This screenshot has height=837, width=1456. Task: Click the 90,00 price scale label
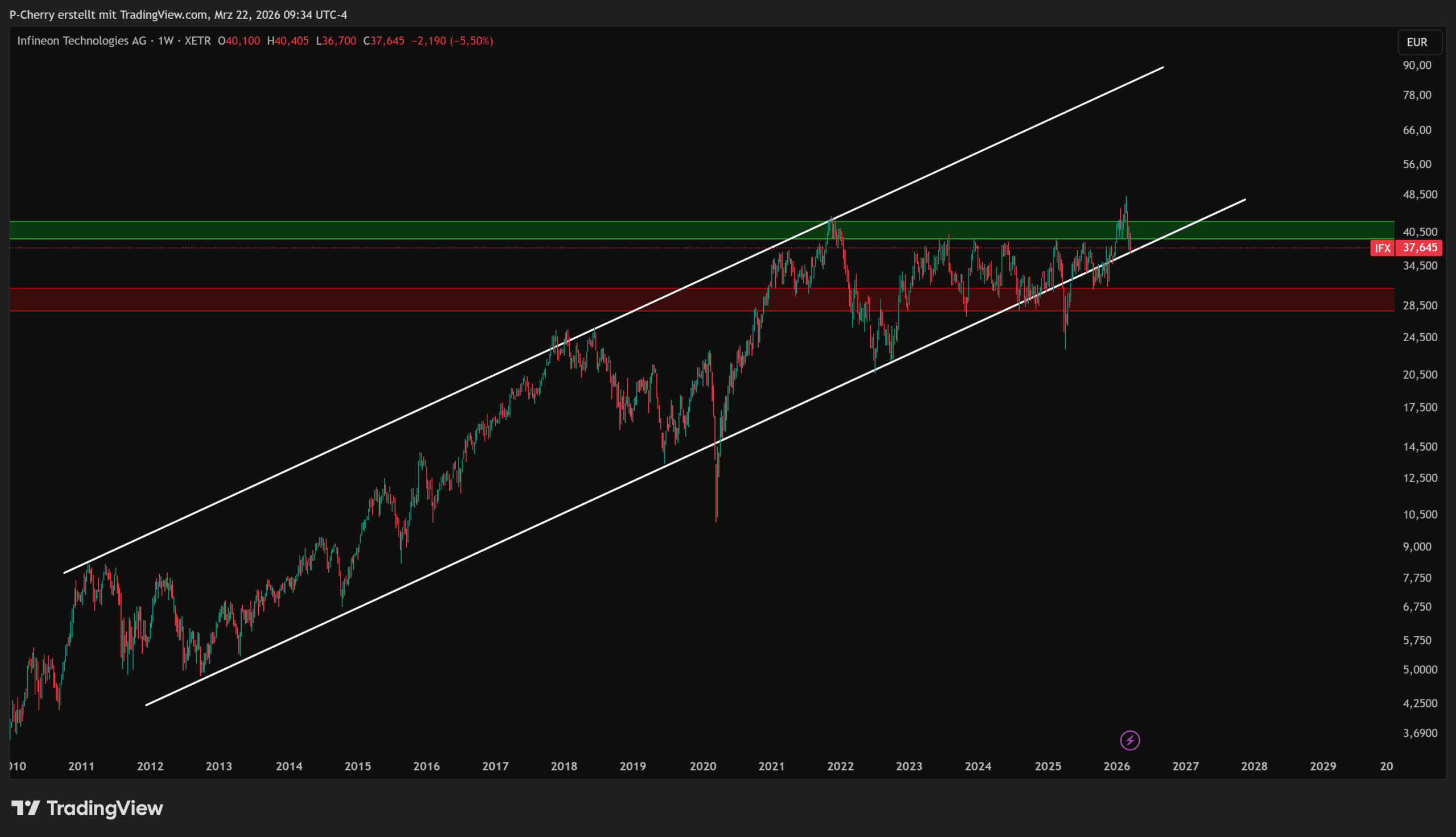click(1417, 65)
